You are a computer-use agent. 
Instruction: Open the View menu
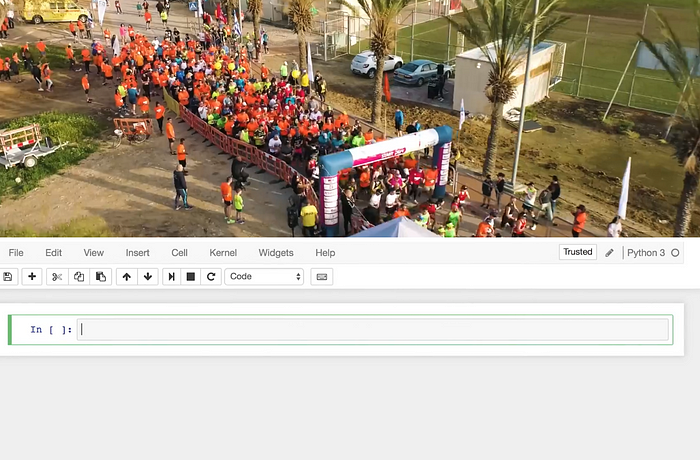(94, 253)
